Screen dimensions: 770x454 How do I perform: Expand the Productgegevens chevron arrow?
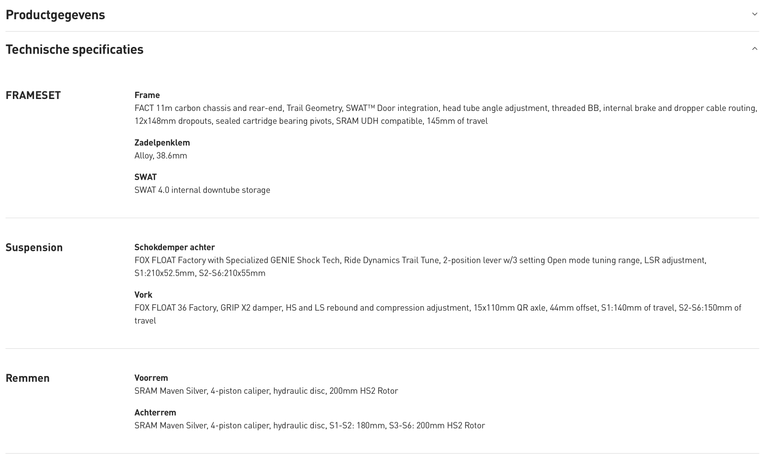pos(754,14)
